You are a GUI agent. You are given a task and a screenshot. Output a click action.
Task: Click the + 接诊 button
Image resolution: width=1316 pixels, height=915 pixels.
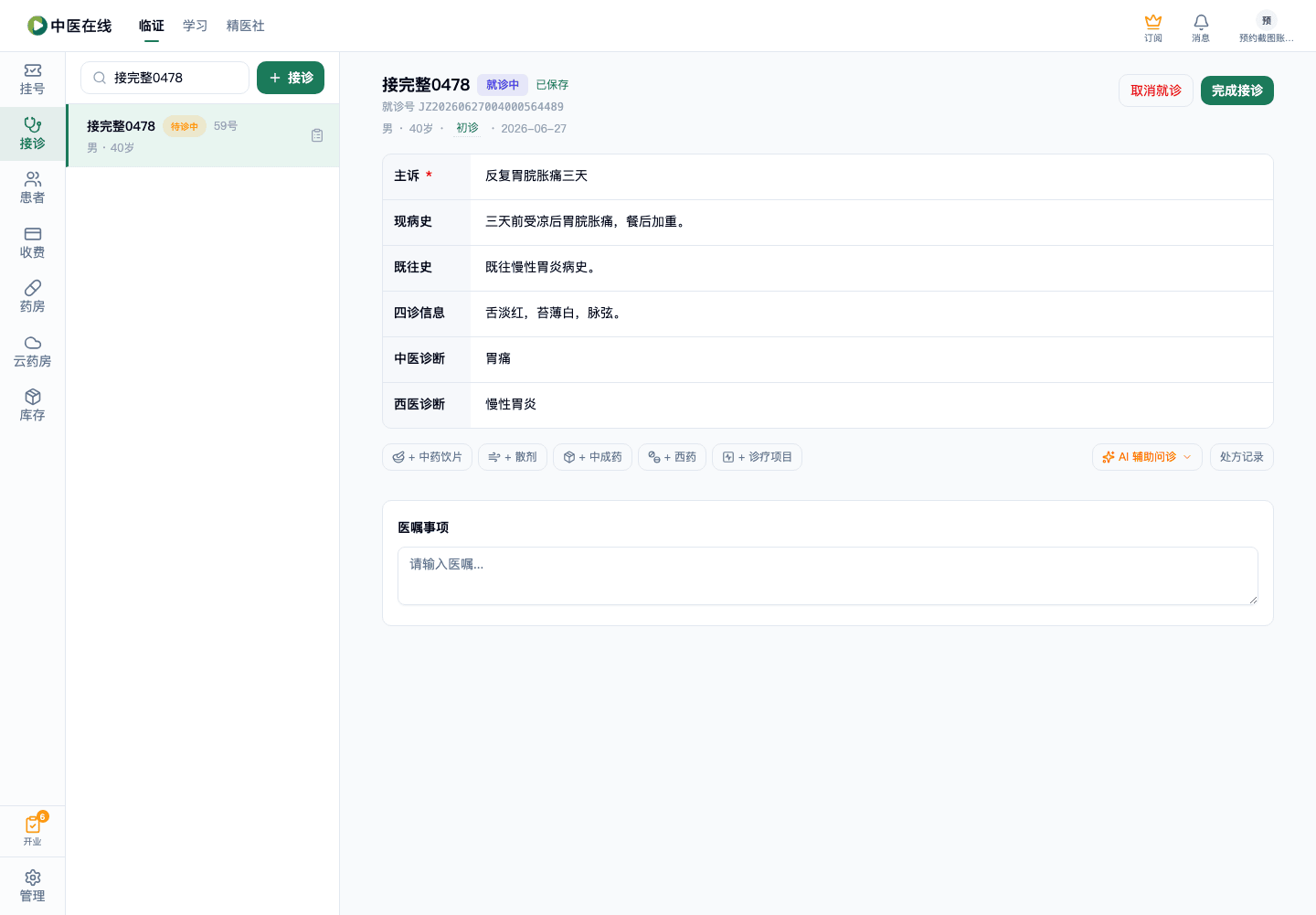click(x=291, y=78)
